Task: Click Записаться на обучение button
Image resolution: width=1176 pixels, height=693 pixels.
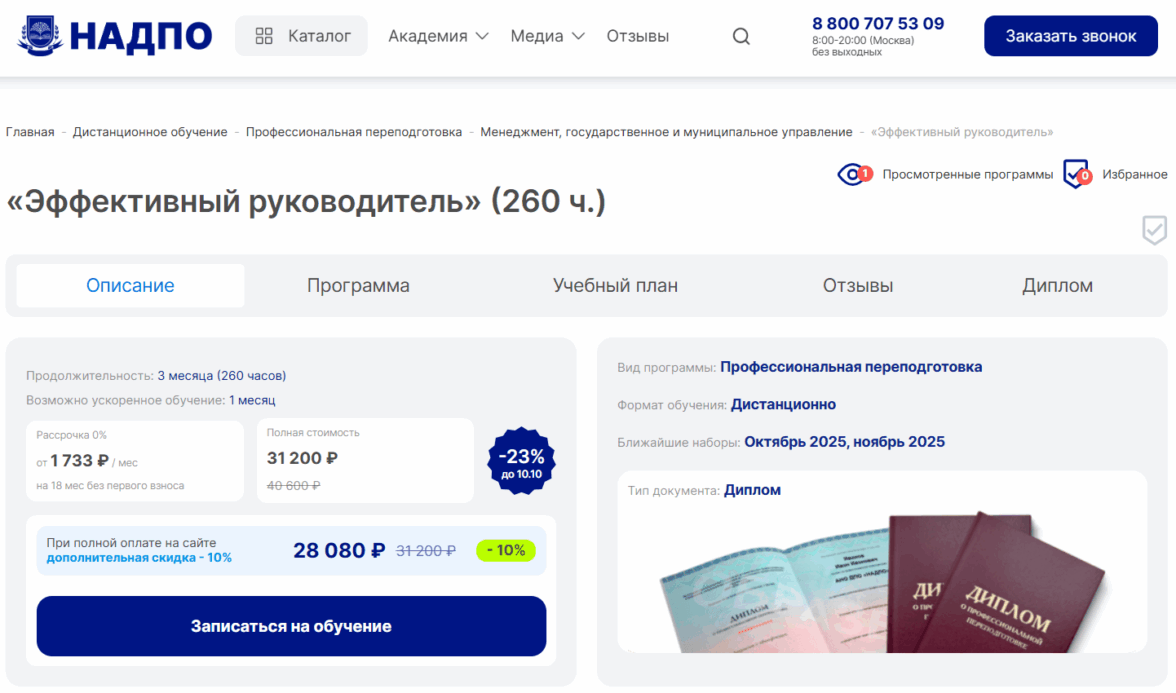Action: point(291,626)
